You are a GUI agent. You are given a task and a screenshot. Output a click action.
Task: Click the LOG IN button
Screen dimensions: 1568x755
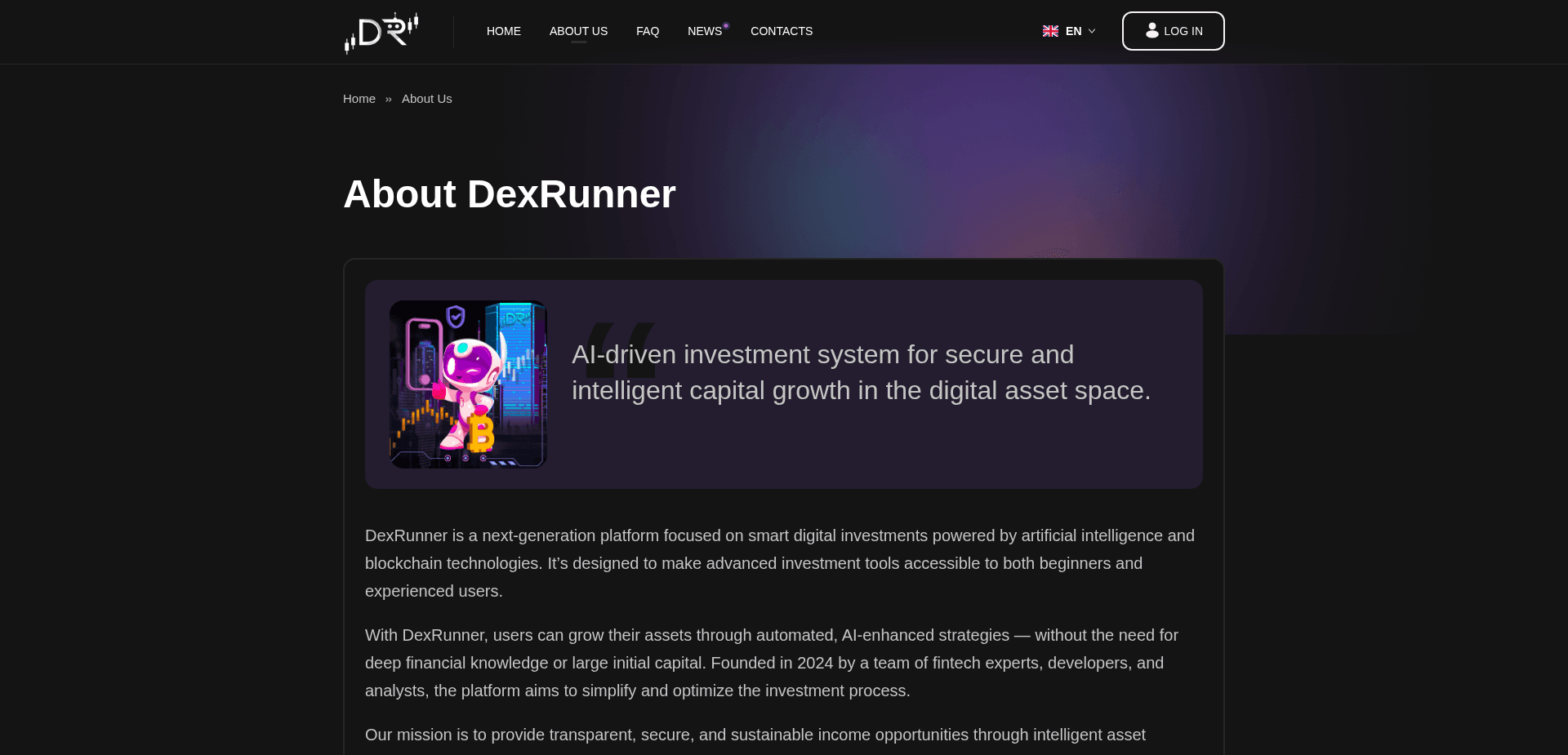[x=1173, y=30]
